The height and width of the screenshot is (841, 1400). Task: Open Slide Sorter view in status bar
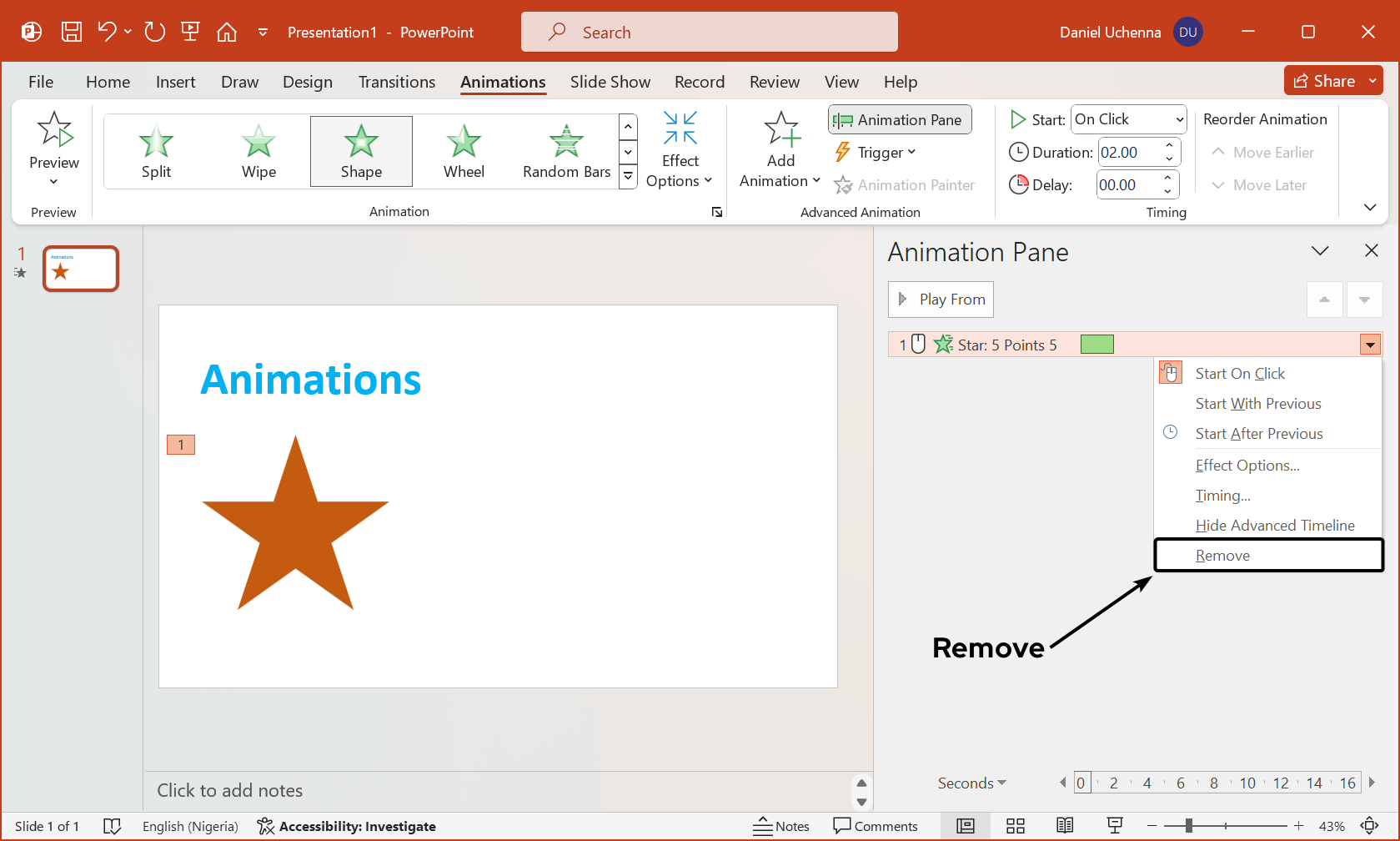1015,826
